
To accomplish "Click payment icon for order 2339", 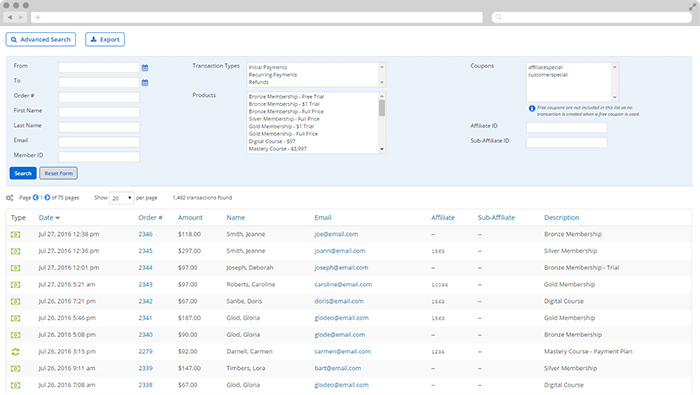I will coord(16,368).
